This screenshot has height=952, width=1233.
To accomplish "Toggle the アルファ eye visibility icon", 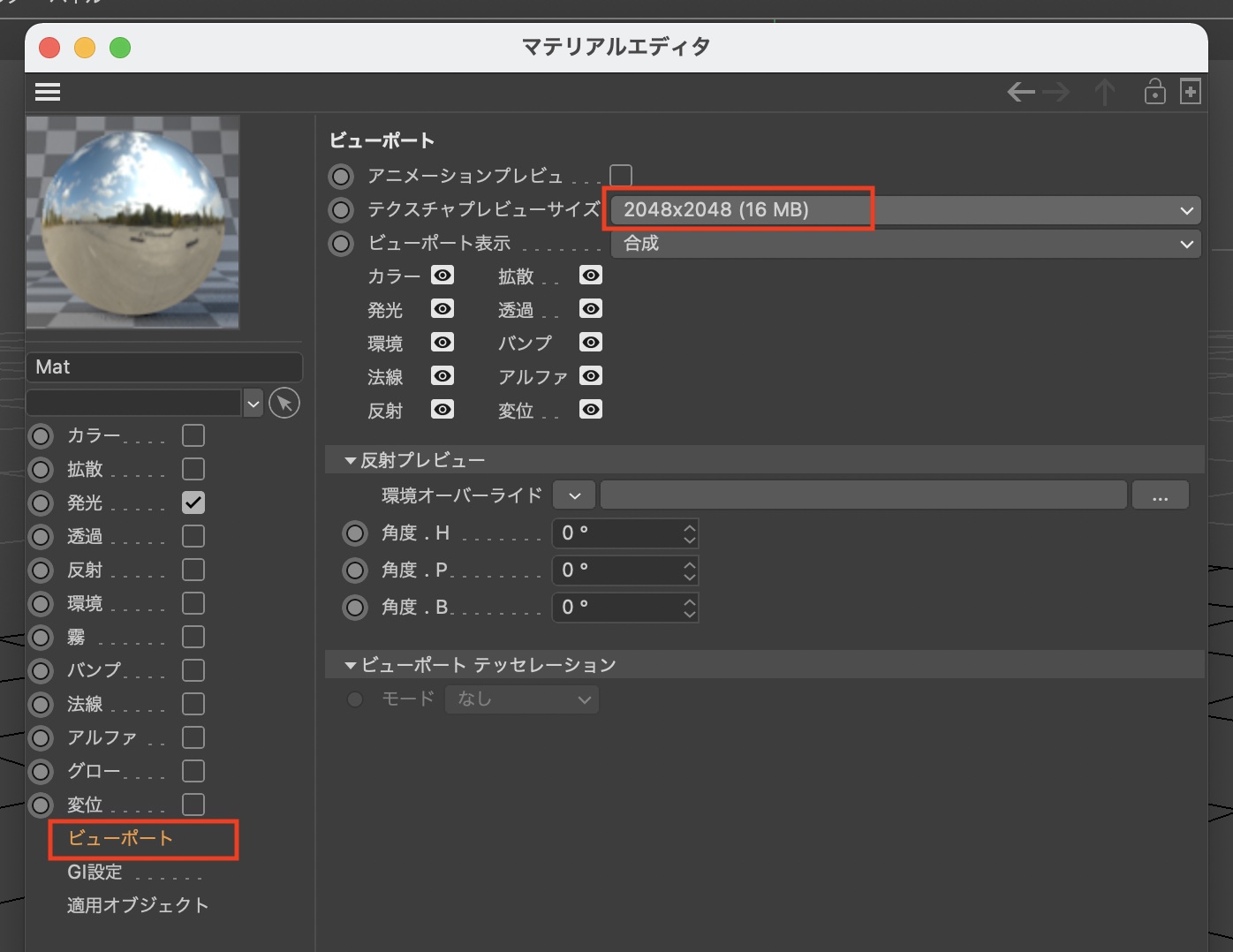I will 591,376.
